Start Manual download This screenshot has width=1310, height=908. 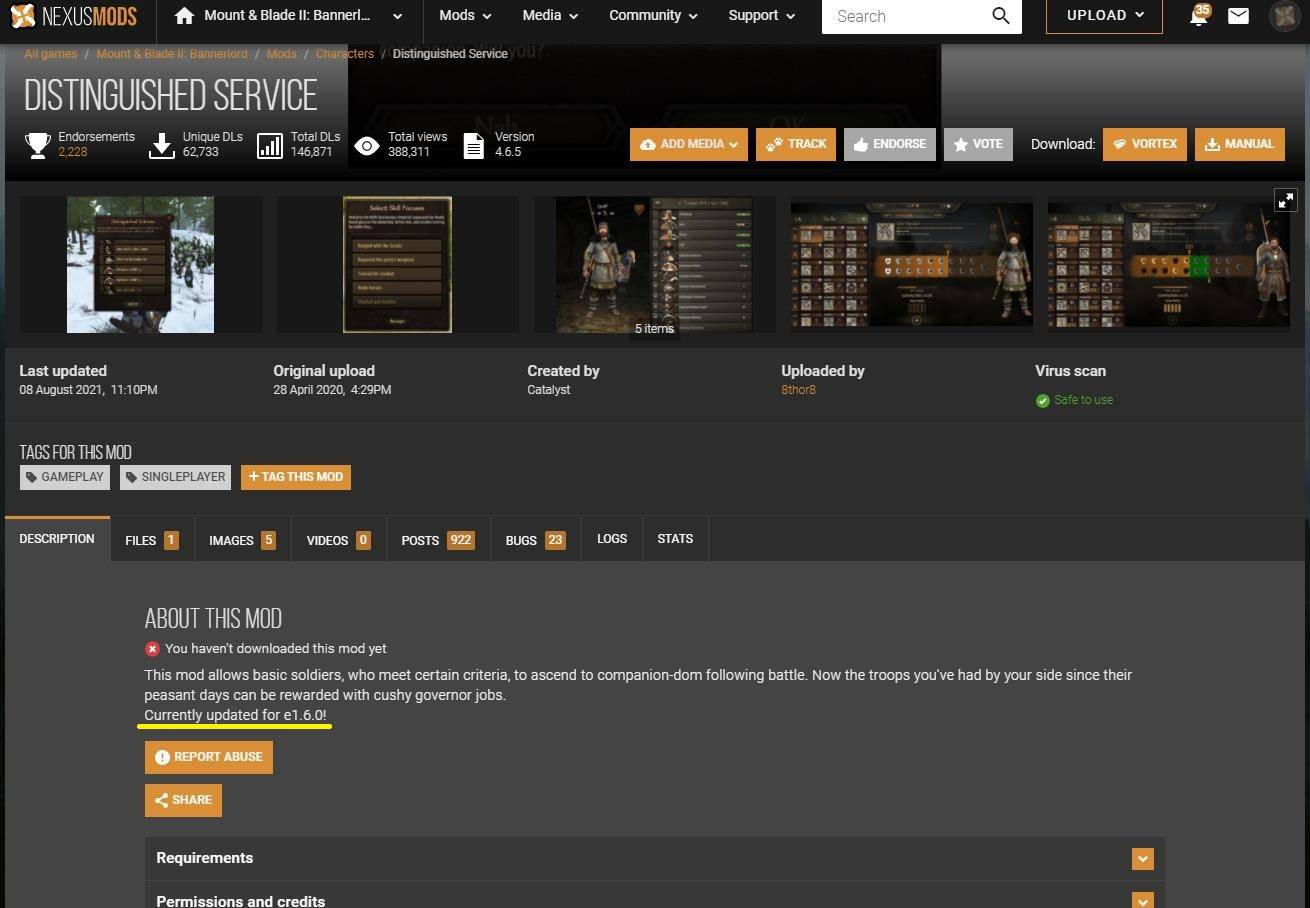pos(1239,144)
